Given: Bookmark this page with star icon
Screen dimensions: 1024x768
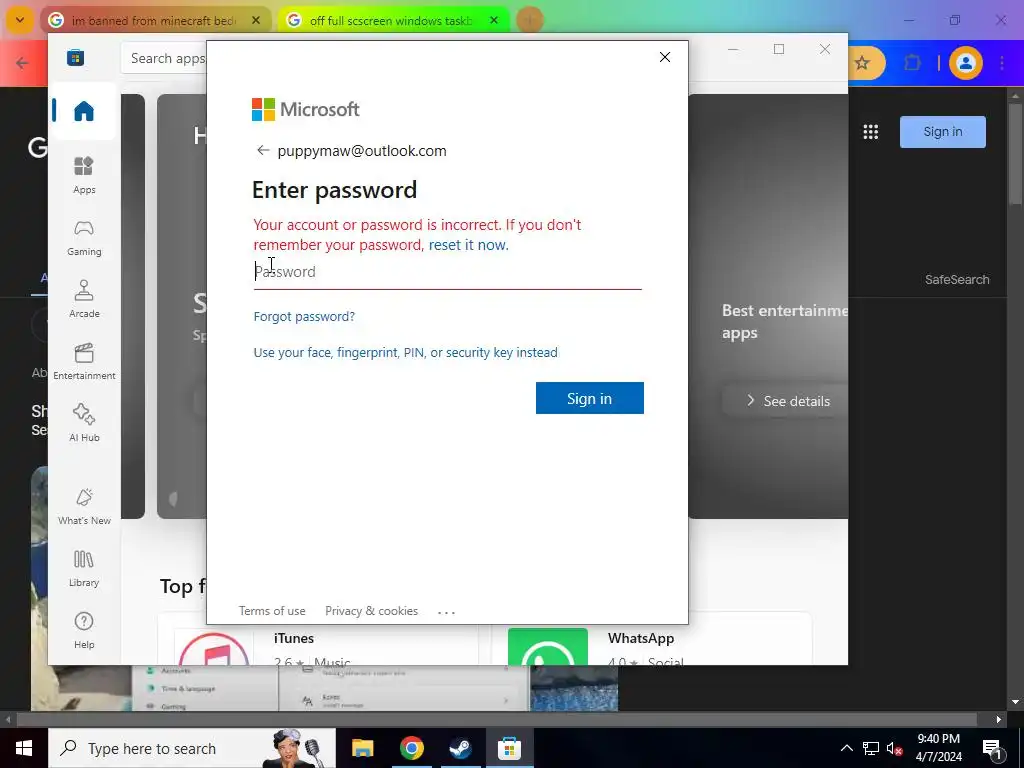Looking at the screenshot, I should tap(862, 63).
